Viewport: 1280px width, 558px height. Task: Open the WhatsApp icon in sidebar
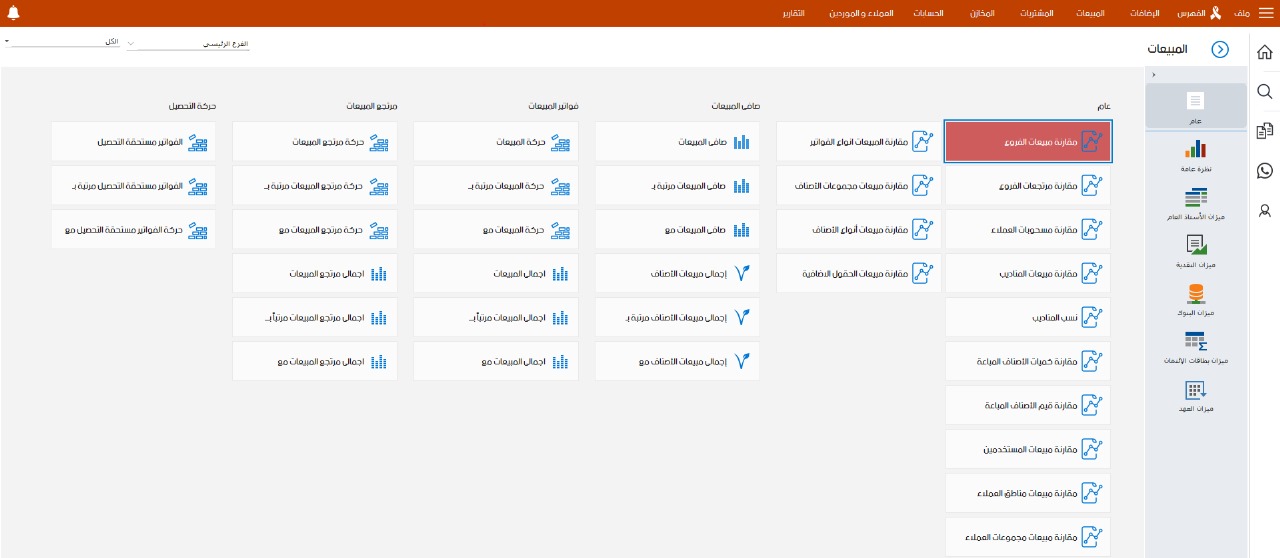(1264, 171)
